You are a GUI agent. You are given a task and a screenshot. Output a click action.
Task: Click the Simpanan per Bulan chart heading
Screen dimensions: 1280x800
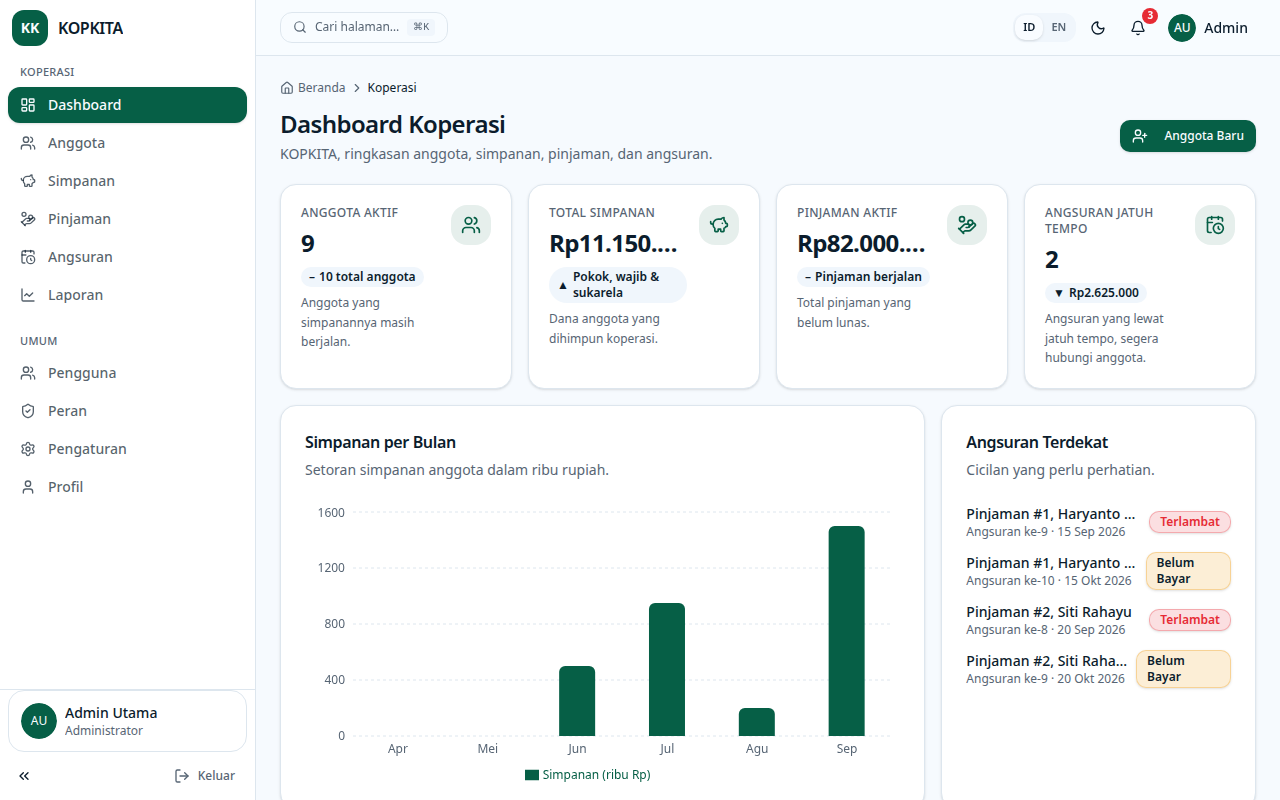tap(380, 442)
